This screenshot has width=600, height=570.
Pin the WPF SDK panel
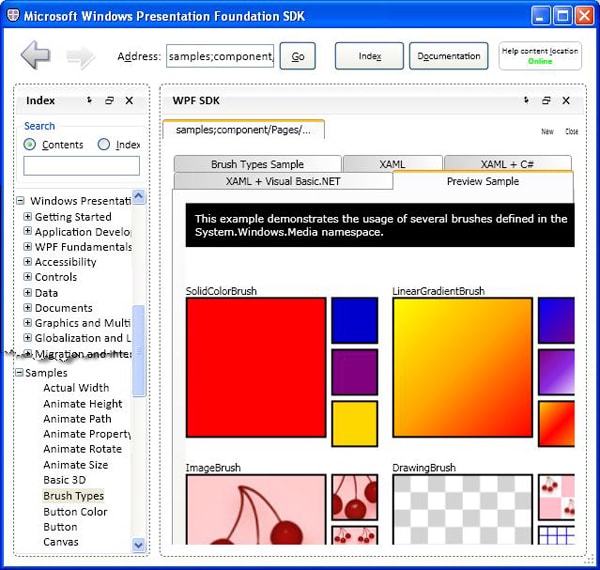526,100
